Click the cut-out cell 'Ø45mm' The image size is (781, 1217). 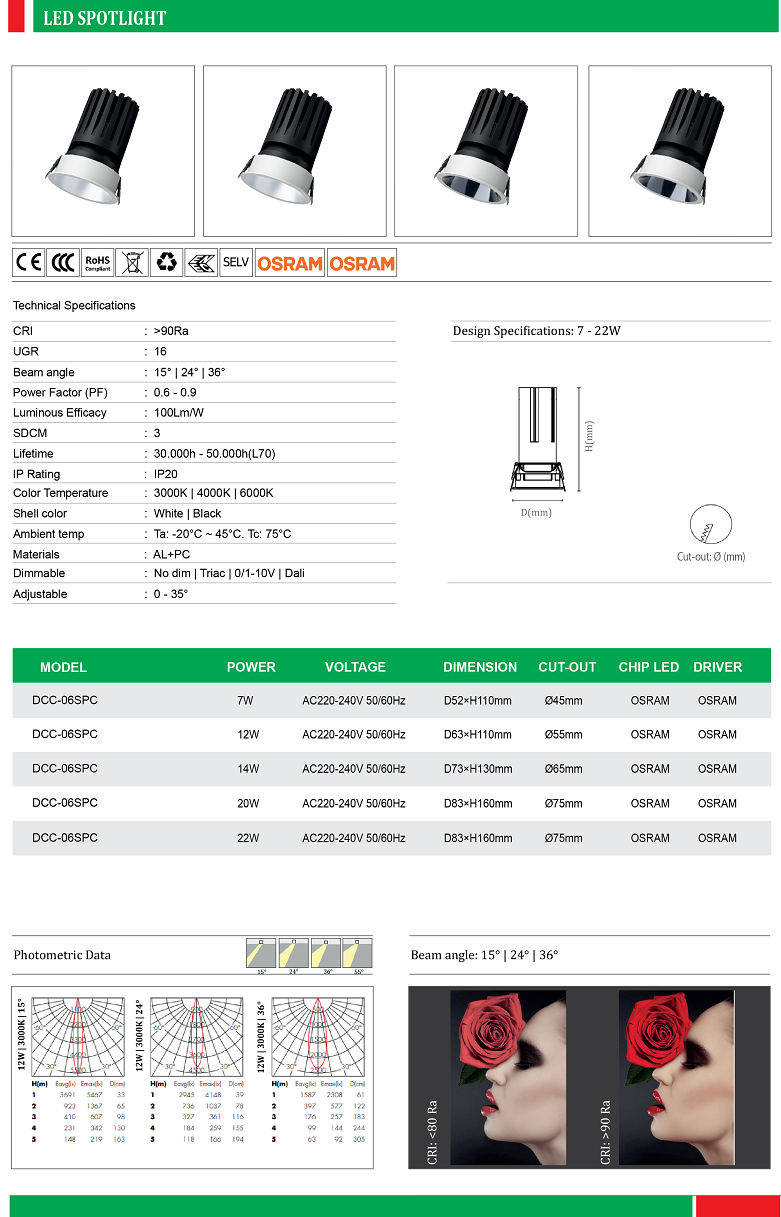(564, 701)
